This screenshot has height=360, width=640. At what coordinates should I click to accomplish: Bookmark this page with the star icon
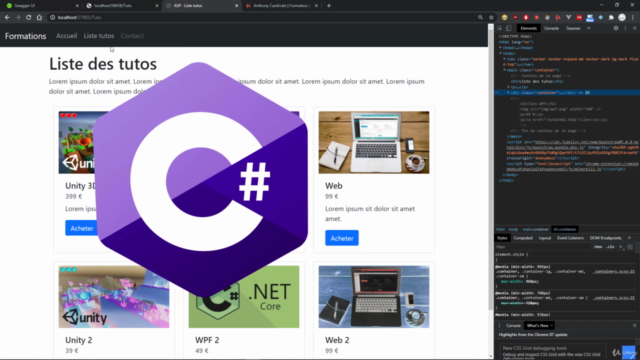point(491,18)
